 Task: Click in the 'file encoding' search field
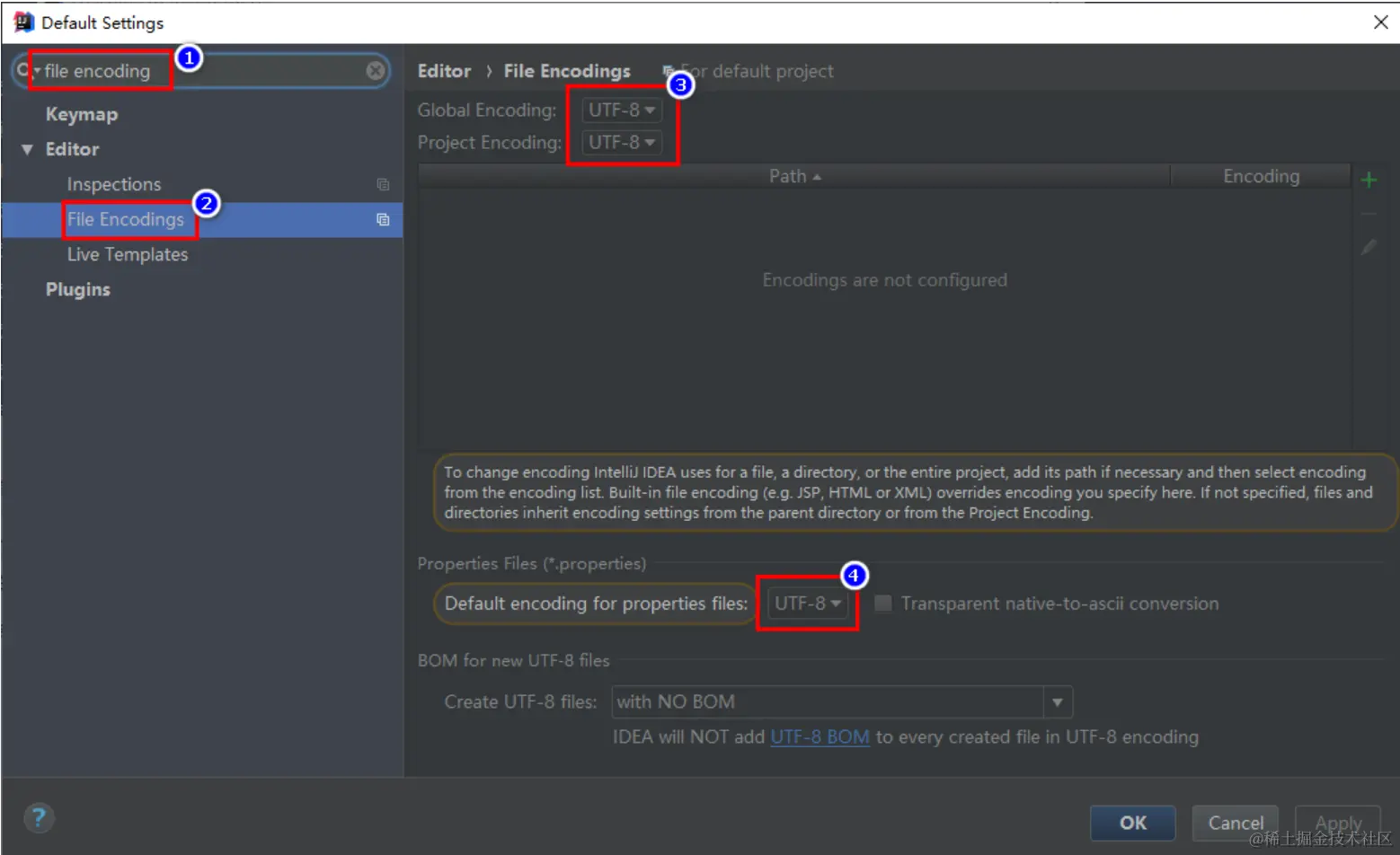pyautogui.click(x=202, y=71)
